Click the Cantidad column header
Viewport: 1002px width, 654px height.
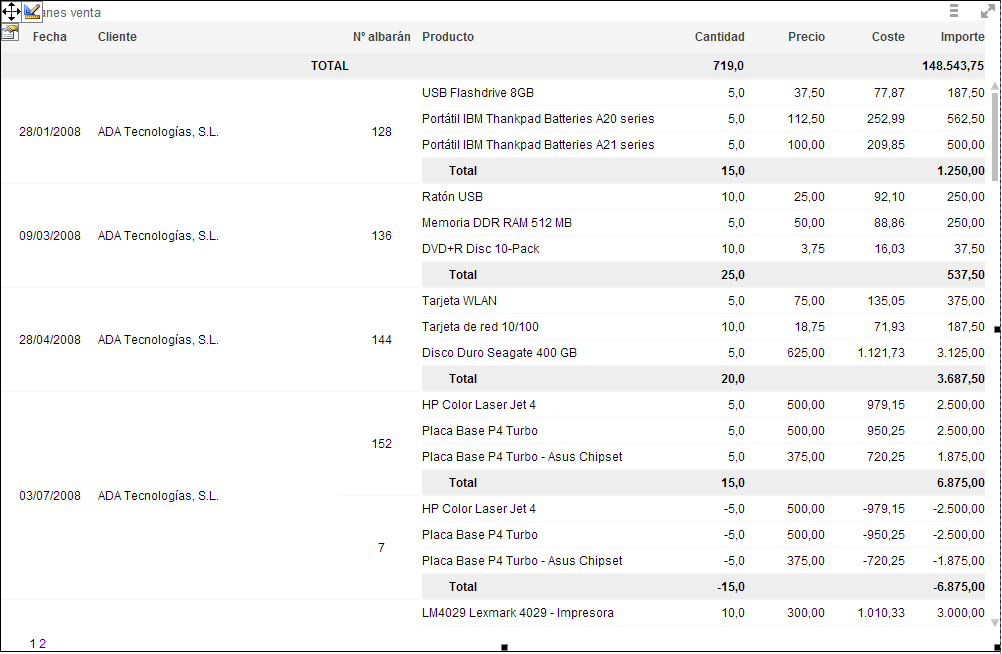pyautogui.click(x=719, y=37)
